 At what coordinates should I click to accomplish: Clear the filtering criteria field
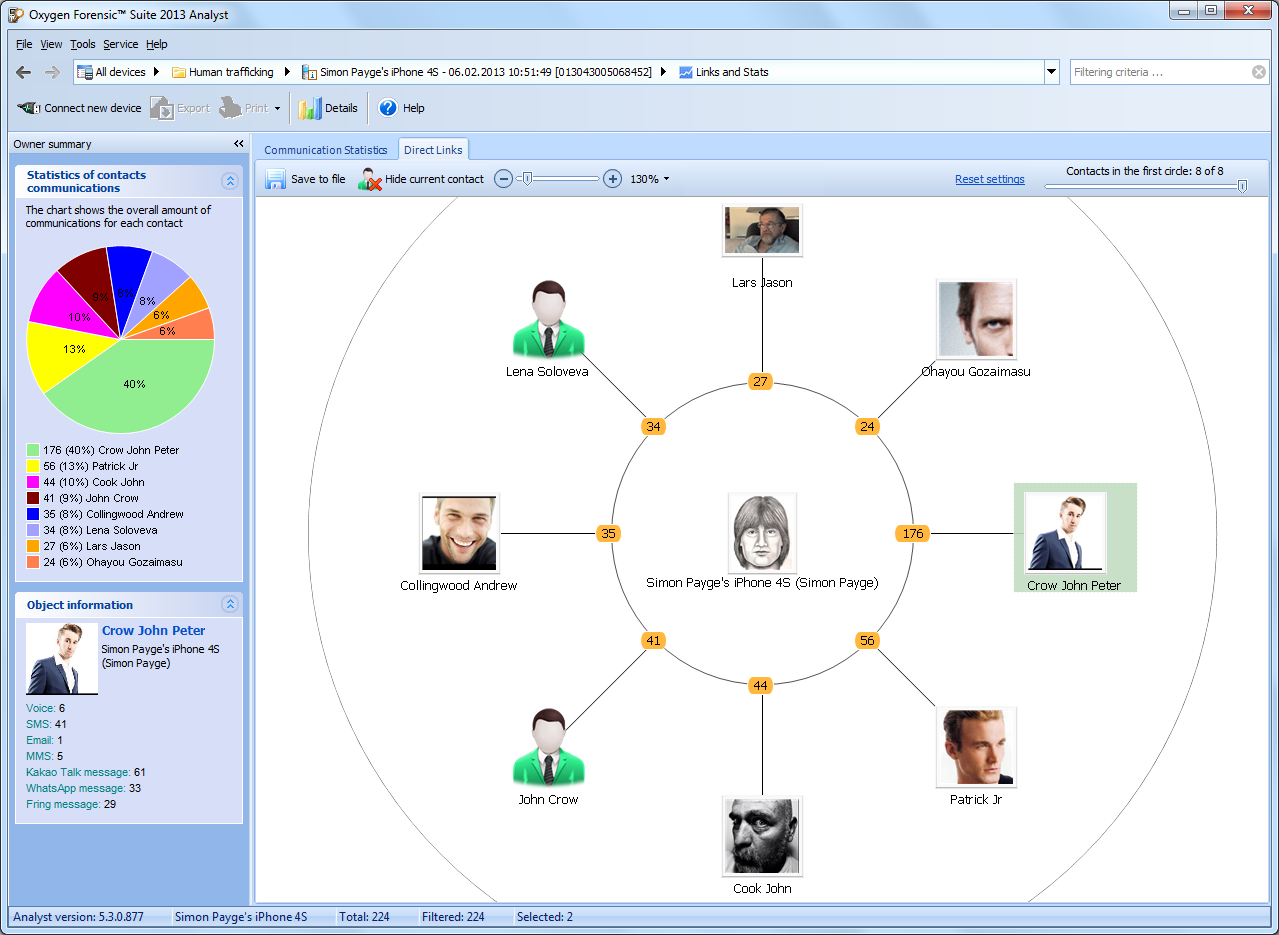click(1259, 72)
